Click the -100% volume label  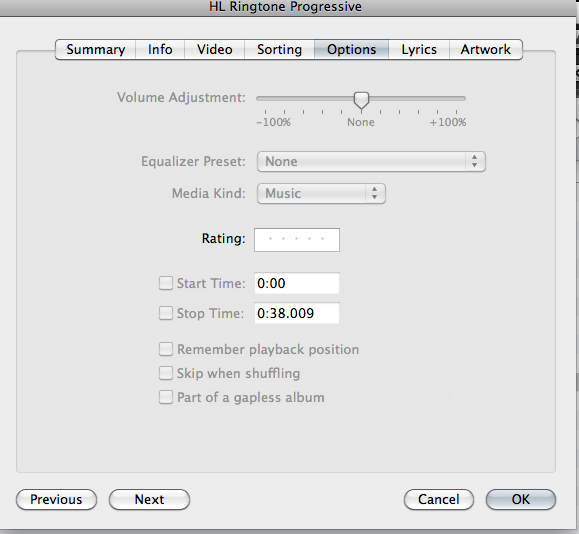(274, 122)
